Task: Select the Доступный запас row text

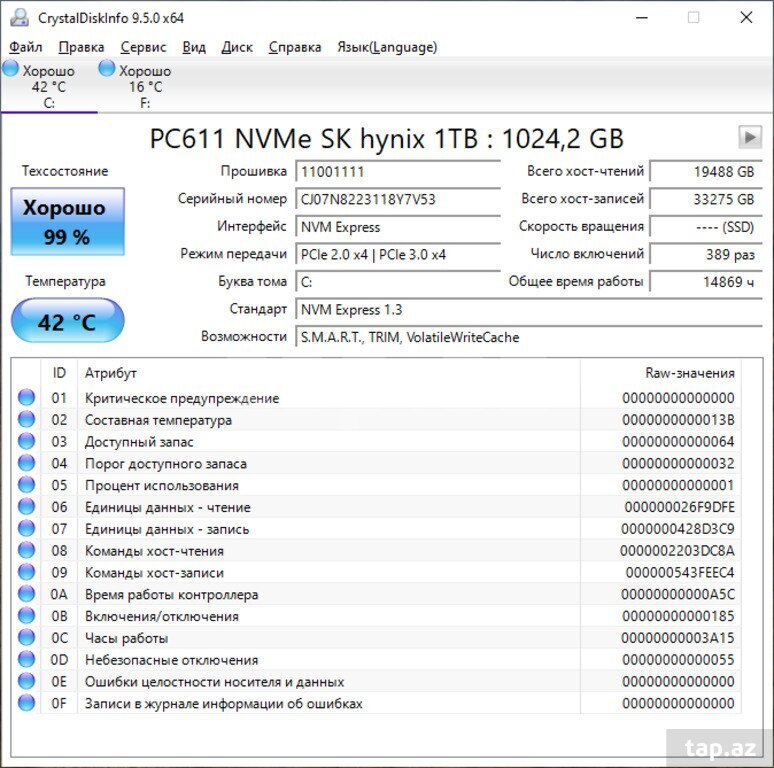Action: (139, 442)
